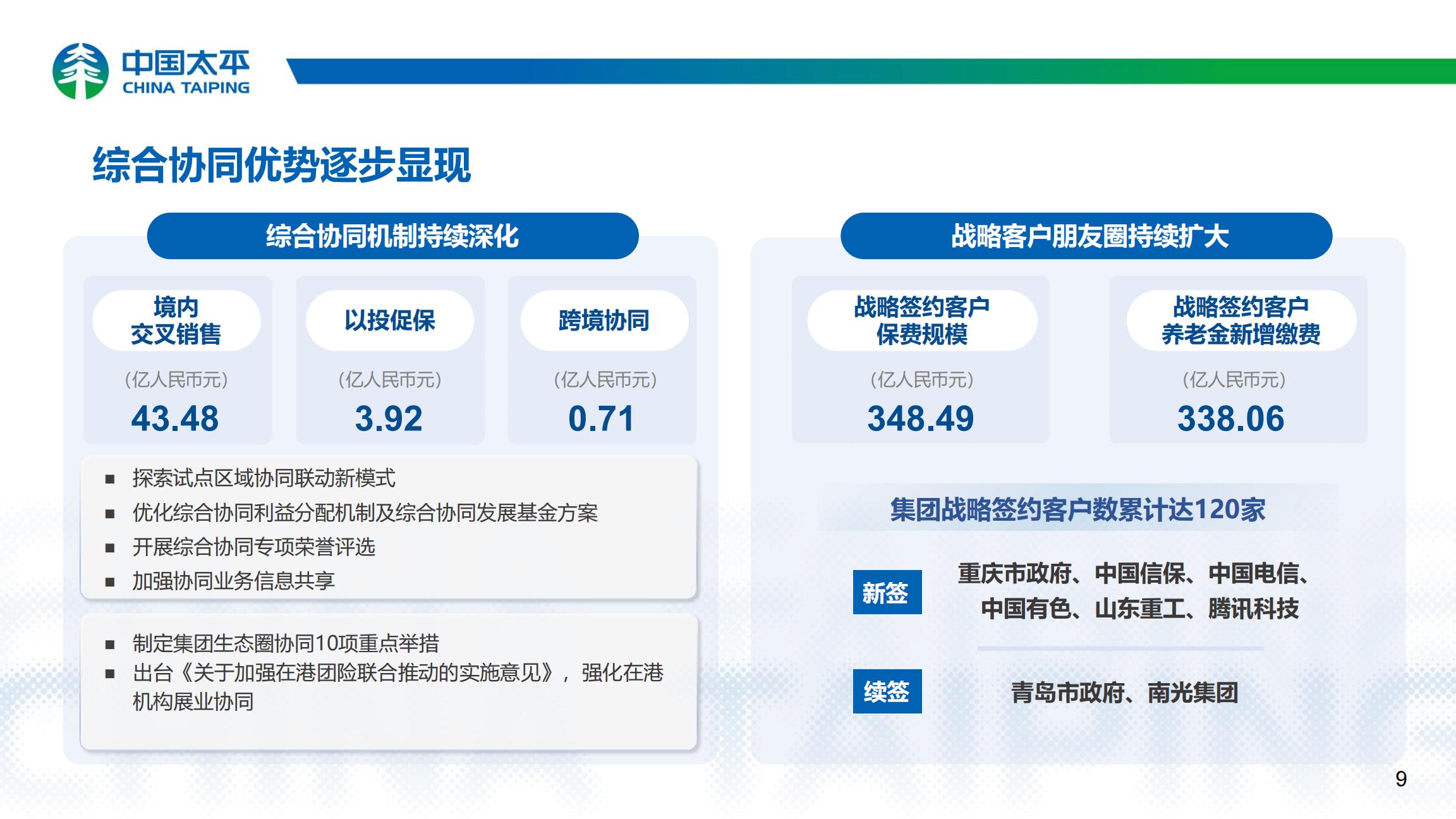Click the value 348.49
1456x819 pixels.
click(x=921, y=418)
